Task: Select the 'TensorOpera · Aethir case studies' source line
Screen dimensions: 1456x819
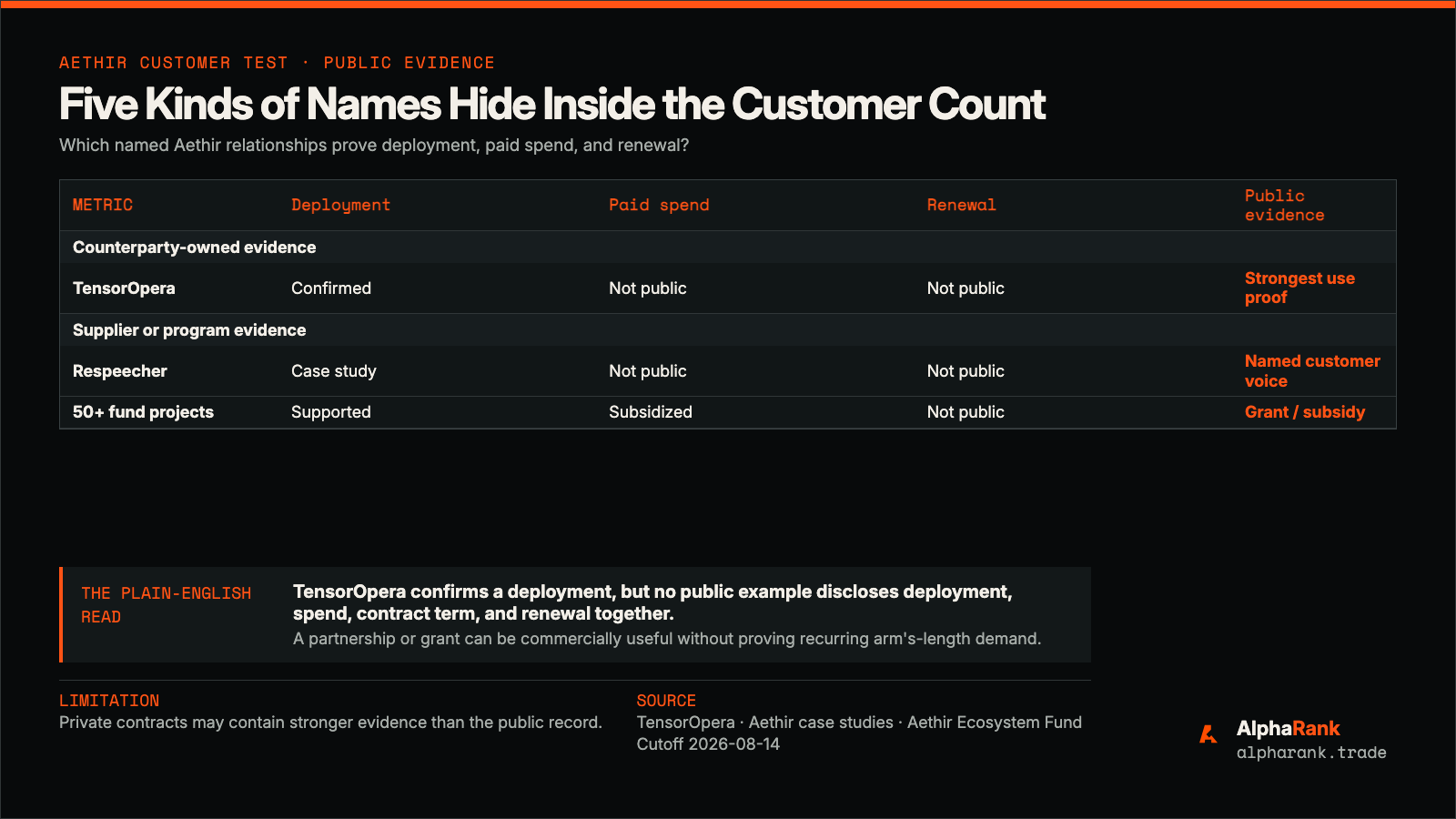Action: tap(859, 723)
